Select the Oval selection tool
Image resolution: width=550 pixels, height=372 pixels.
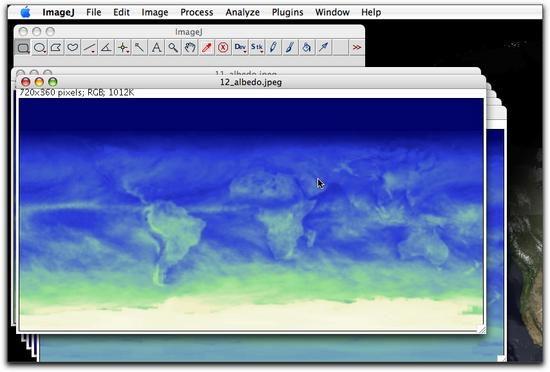pos(40,47)
